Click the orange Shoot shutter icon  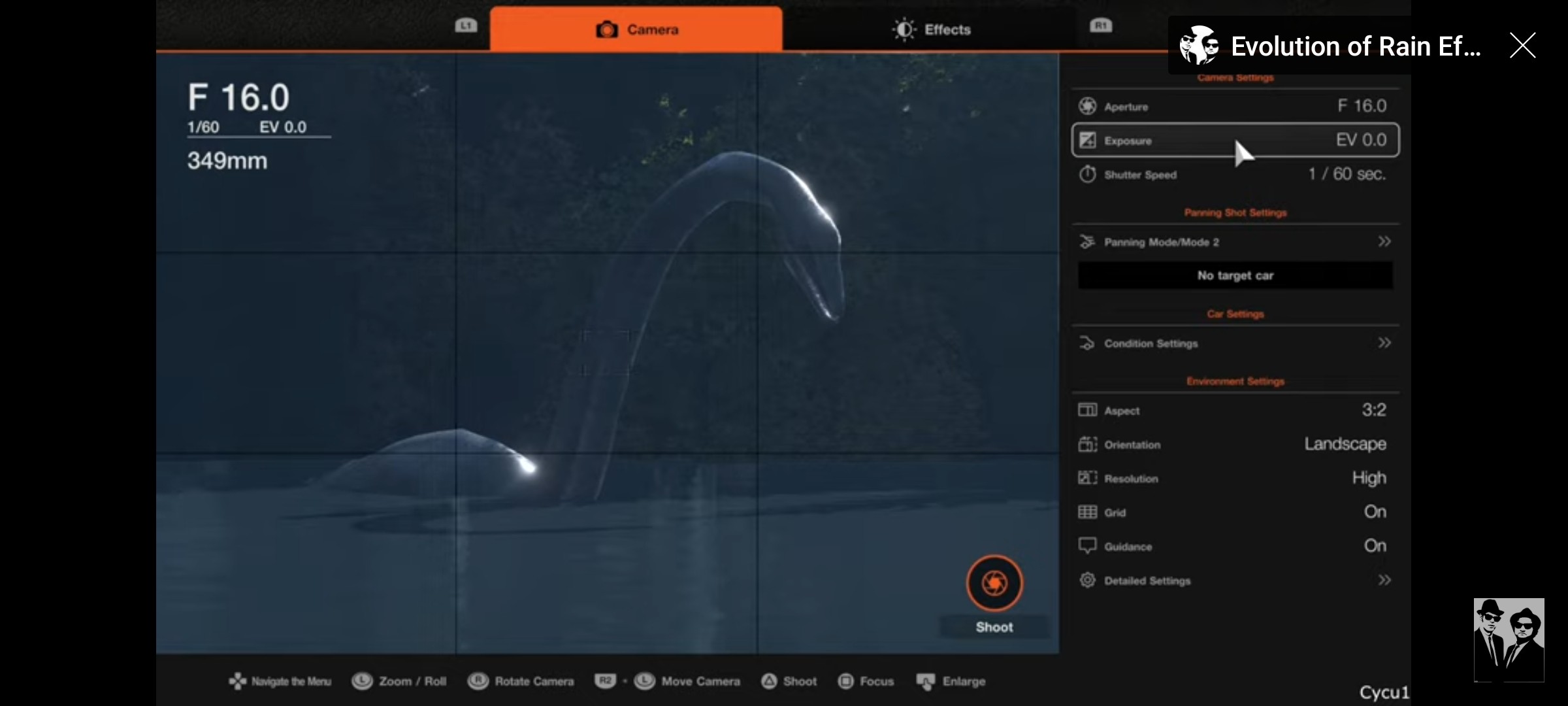[994, 582]
